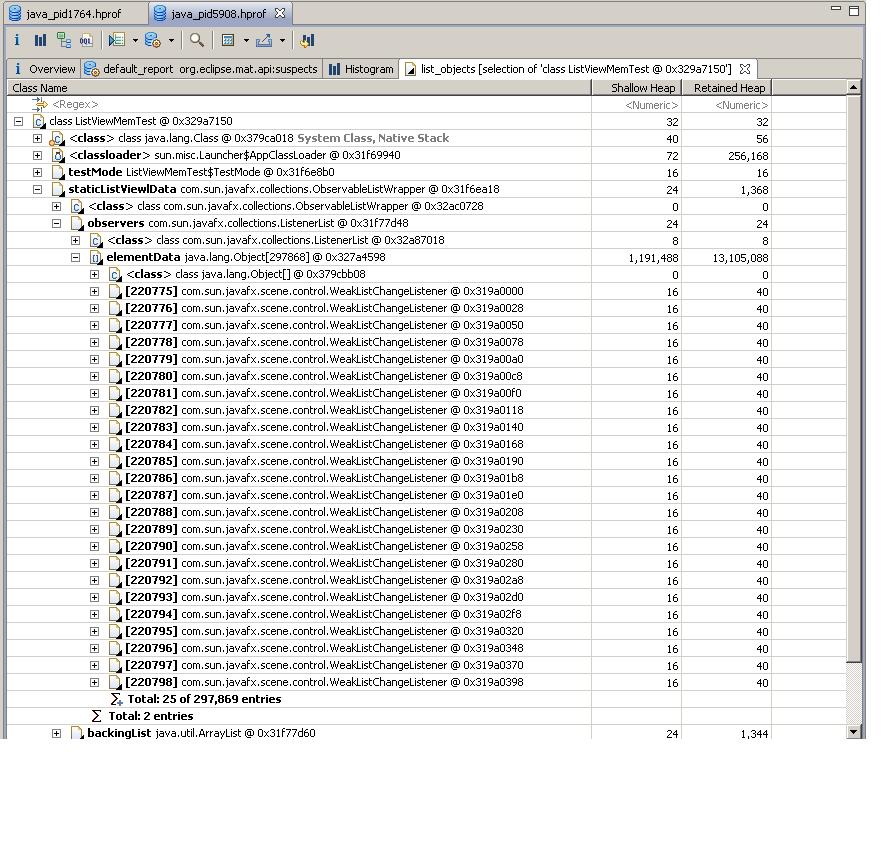Click the Histogram toolbar icon
Image resolution: width=896 pixels, height=858 pixels.
[x=40, y=41]
